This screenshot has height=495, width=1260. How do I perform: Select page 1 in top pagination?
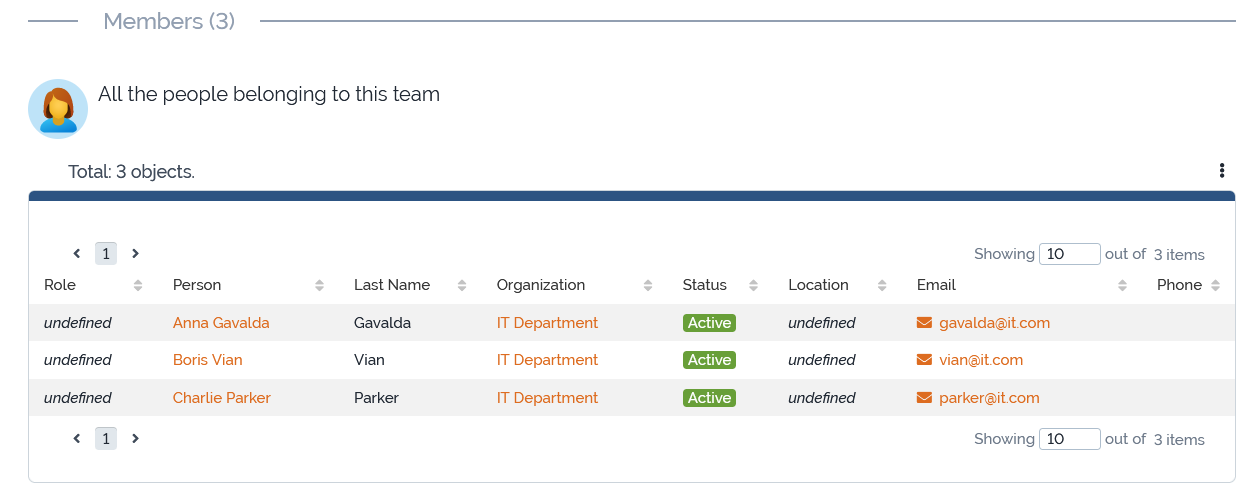106,254
